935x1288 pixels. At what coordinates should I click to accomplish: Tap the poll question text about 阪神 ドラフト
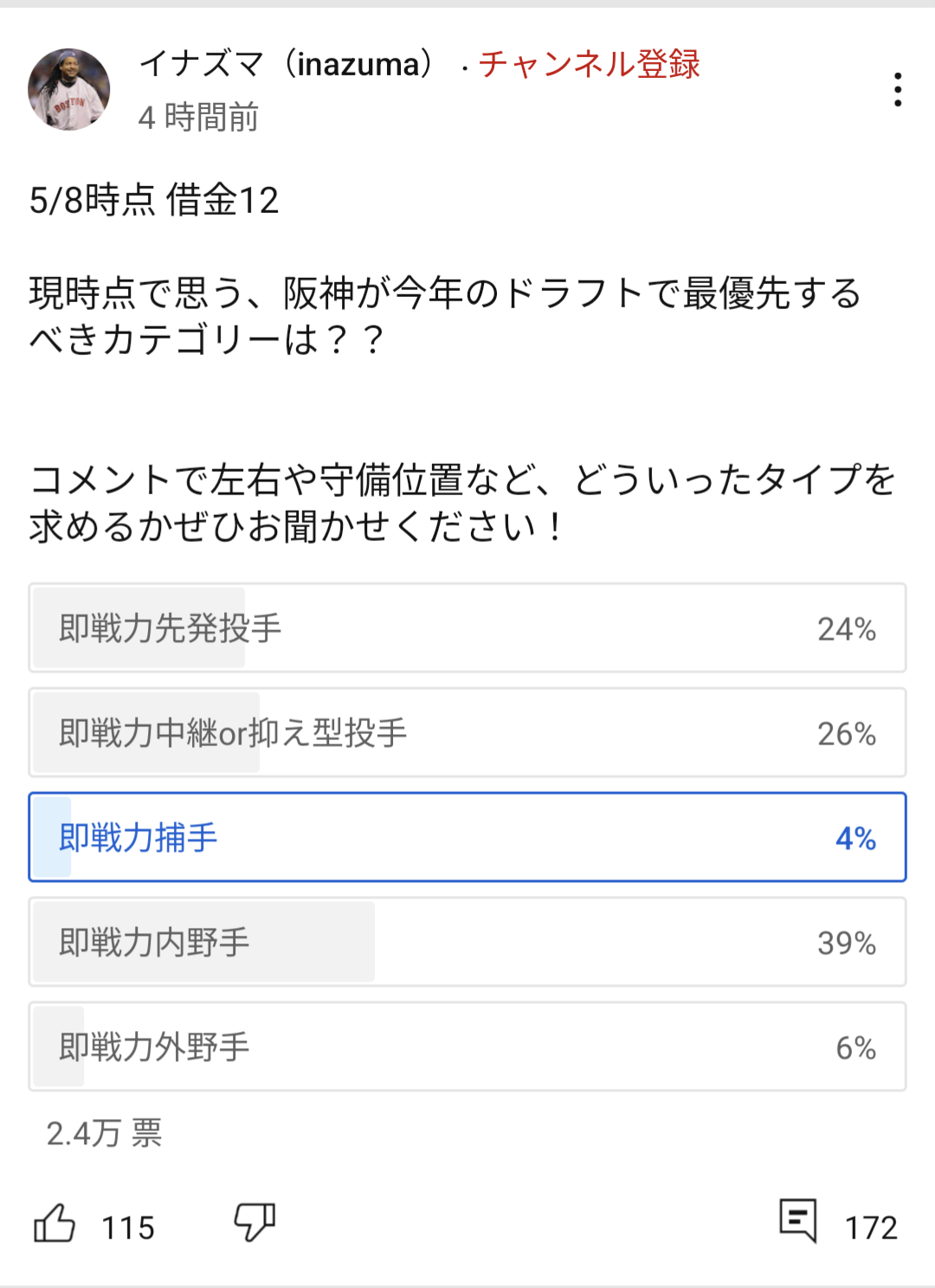pyautogui.click(x=445, y=316)
